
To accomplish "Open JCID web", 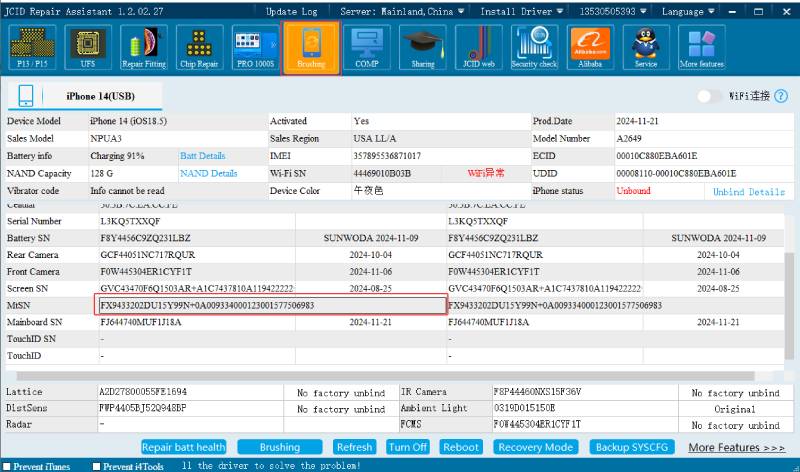I will (x=479, y=47).
